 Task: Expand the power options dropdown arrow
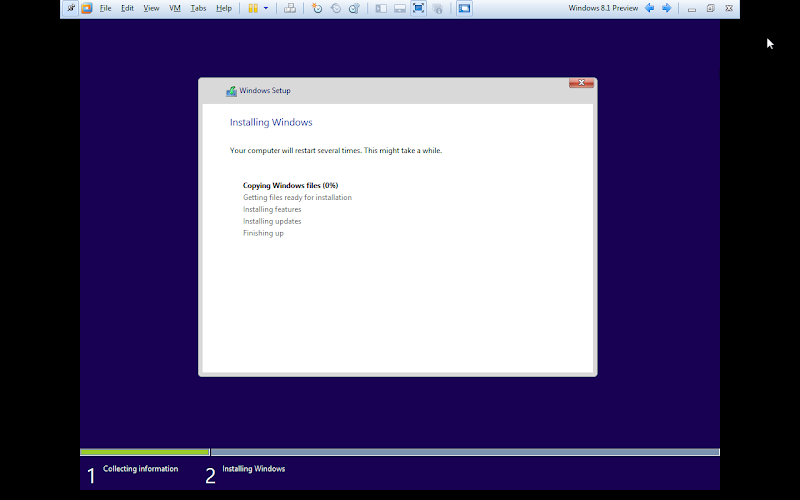[x=266, y=8]
